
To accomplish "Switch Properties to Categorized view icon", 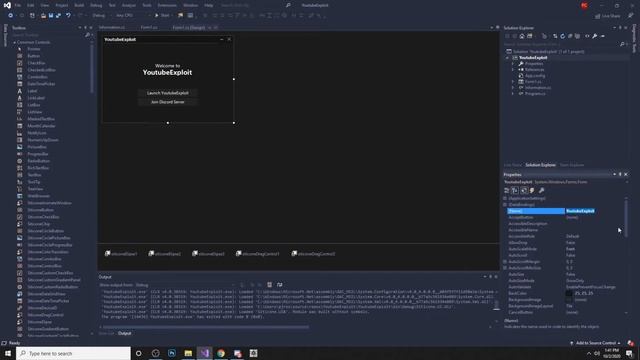I will (507, 191).
